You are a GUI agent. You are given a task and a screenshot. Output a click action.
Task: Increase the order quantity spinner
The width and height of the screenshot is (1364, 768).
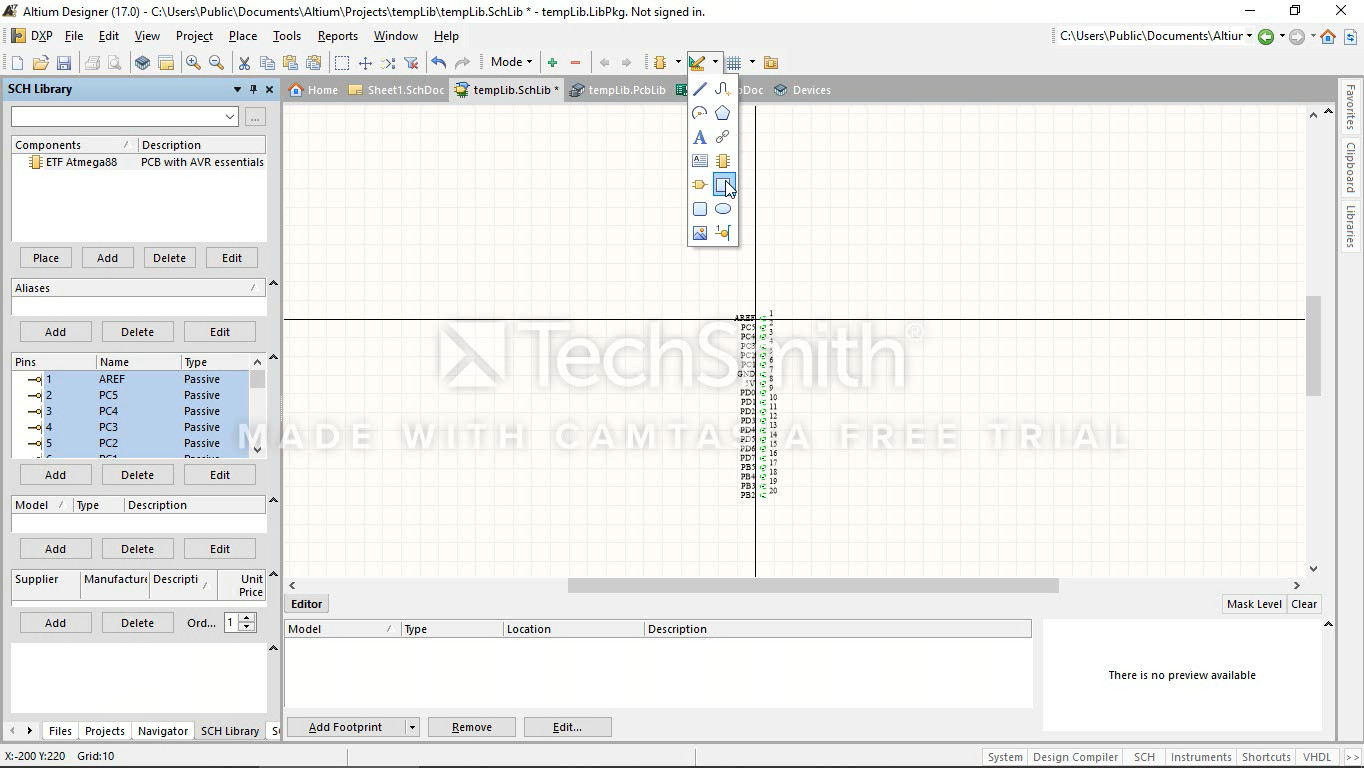(247, 618)
